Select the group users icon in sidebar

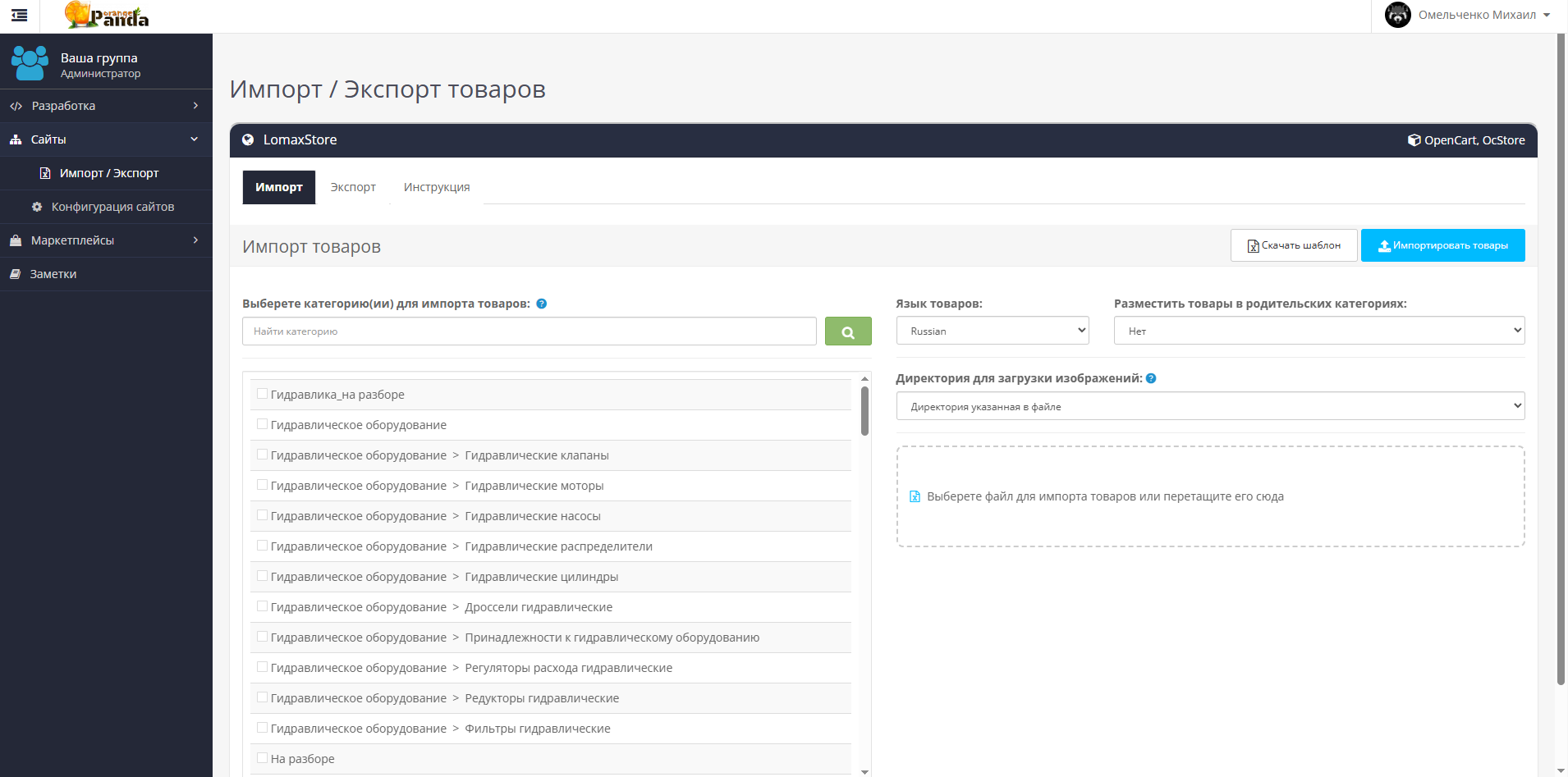tap(30, 63)
